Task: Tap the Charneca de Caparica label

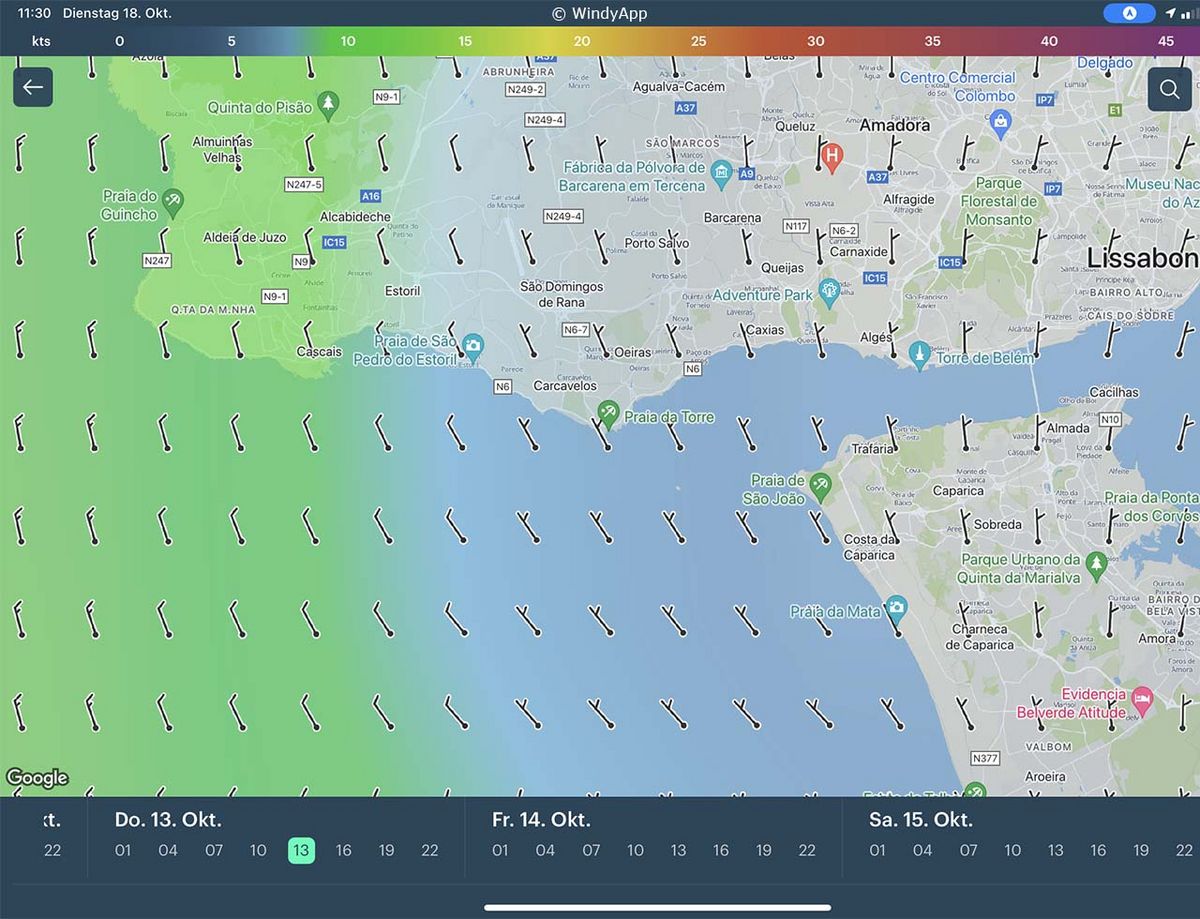Action: tap(981, 637)
